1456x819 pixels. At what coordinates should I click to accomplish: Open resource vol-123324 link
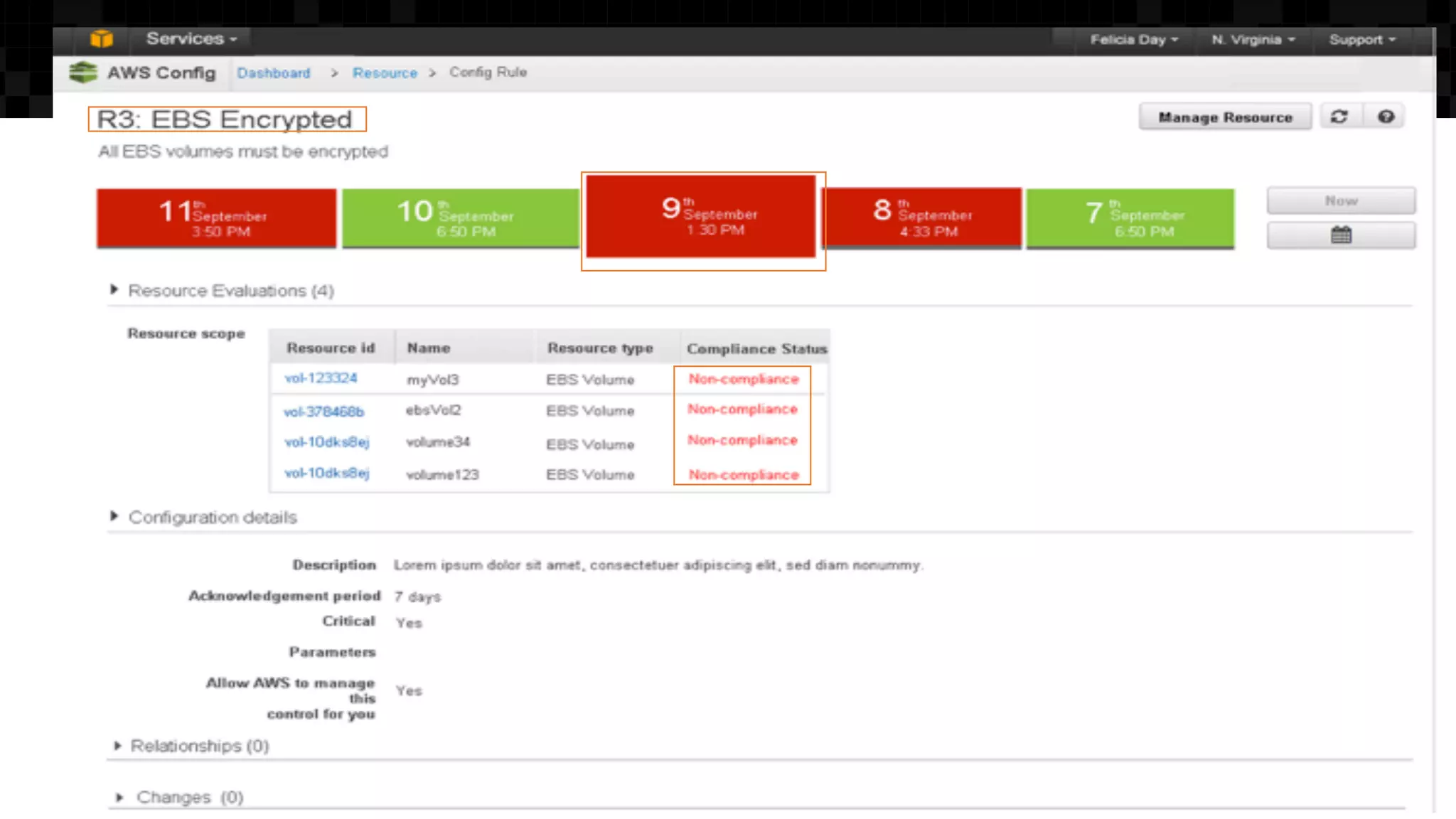(321, 378)
